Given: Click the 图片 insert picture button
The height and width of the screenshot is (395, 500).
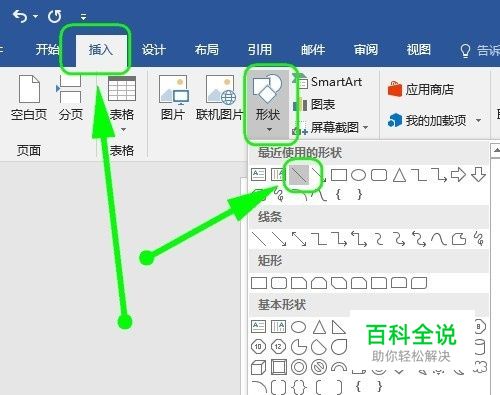Looking at the screenshot, I should coord(173,98).
